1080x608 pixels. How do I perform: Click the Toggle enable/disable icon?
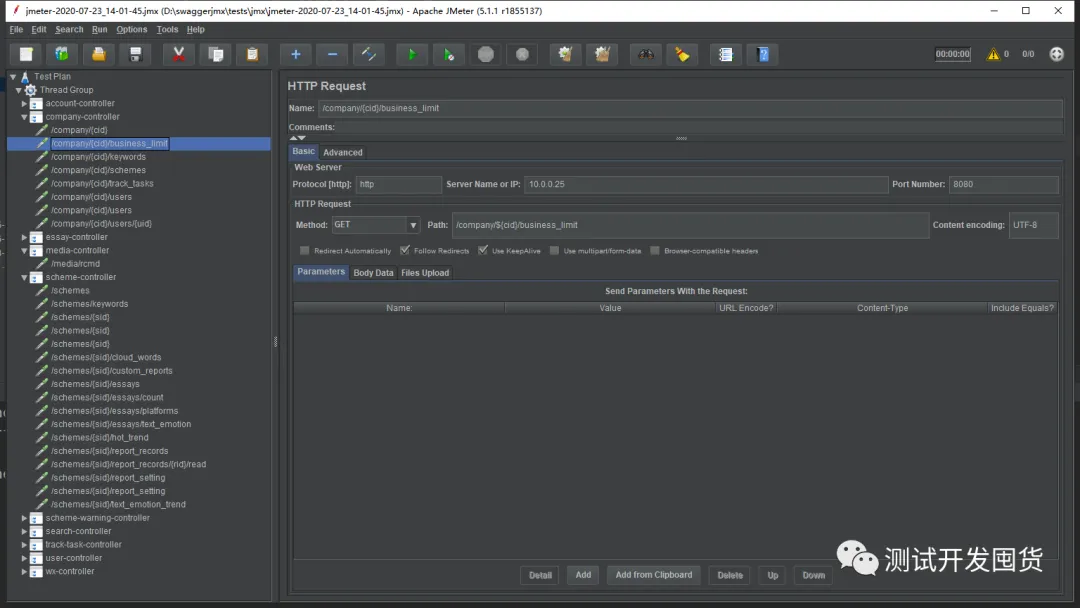[368, 54]
